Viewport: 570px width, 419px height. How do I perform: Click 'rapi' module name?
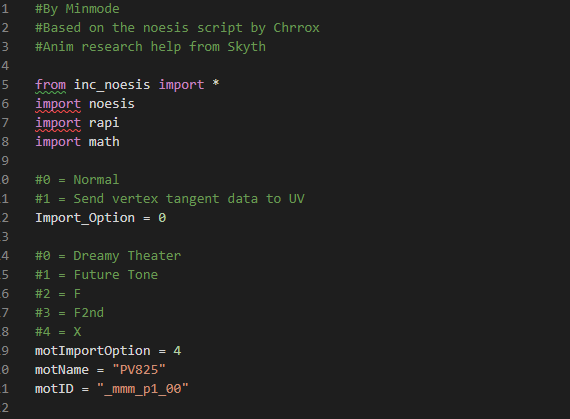click(x=104, y=123)
